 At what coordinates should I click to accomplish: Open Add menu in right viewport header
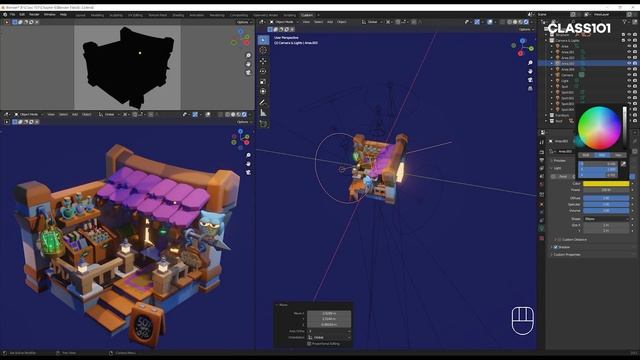coord(330,22)
